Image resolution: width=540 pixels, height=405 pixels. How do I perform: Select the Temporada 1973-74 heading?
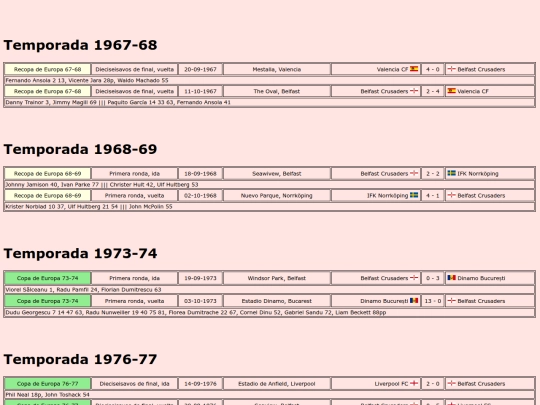tap(80, 253)
